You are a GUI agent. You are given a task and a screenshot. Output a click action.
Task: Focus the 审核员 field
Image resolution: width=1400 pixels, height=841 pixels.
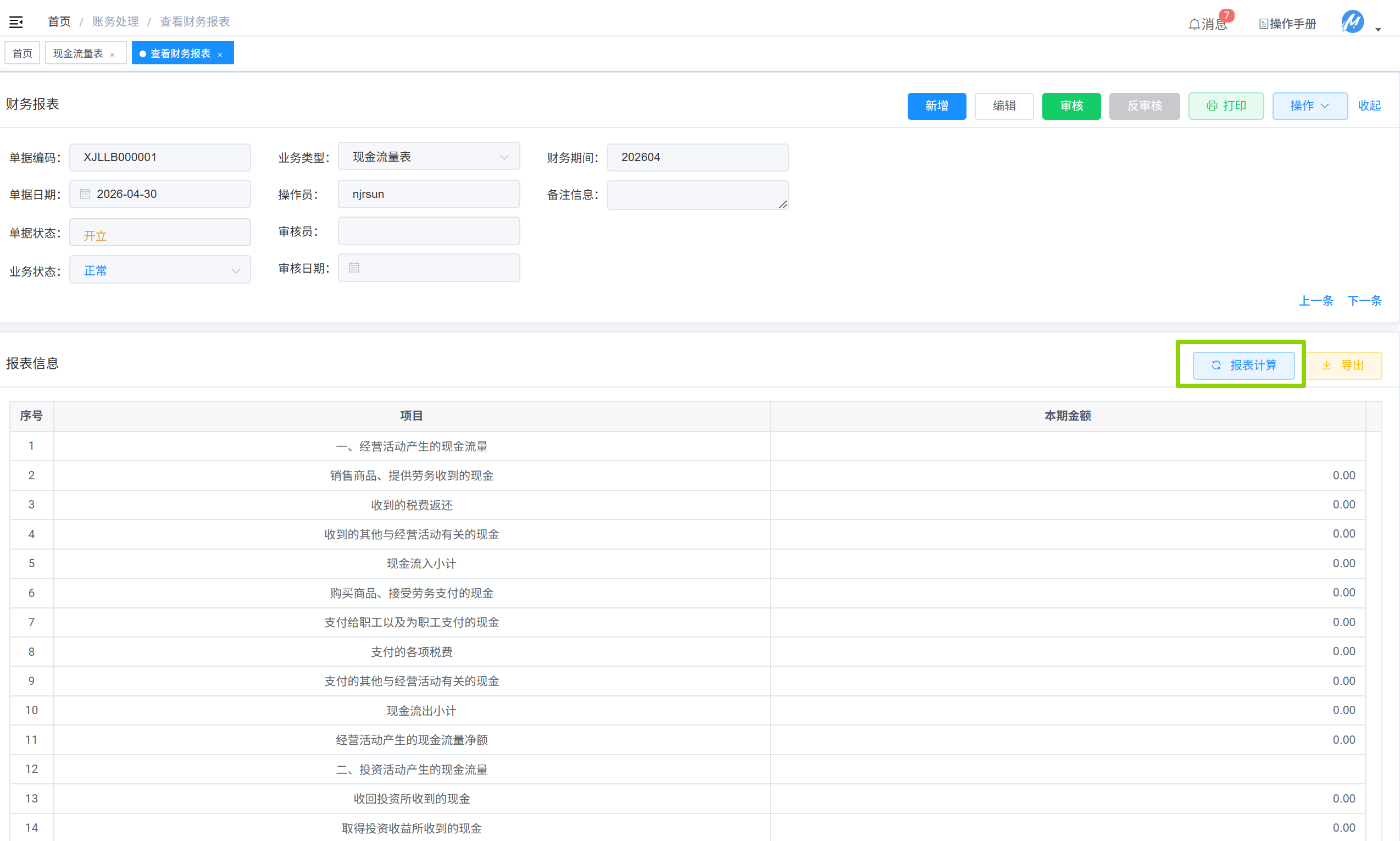click(x=429, y=231)
